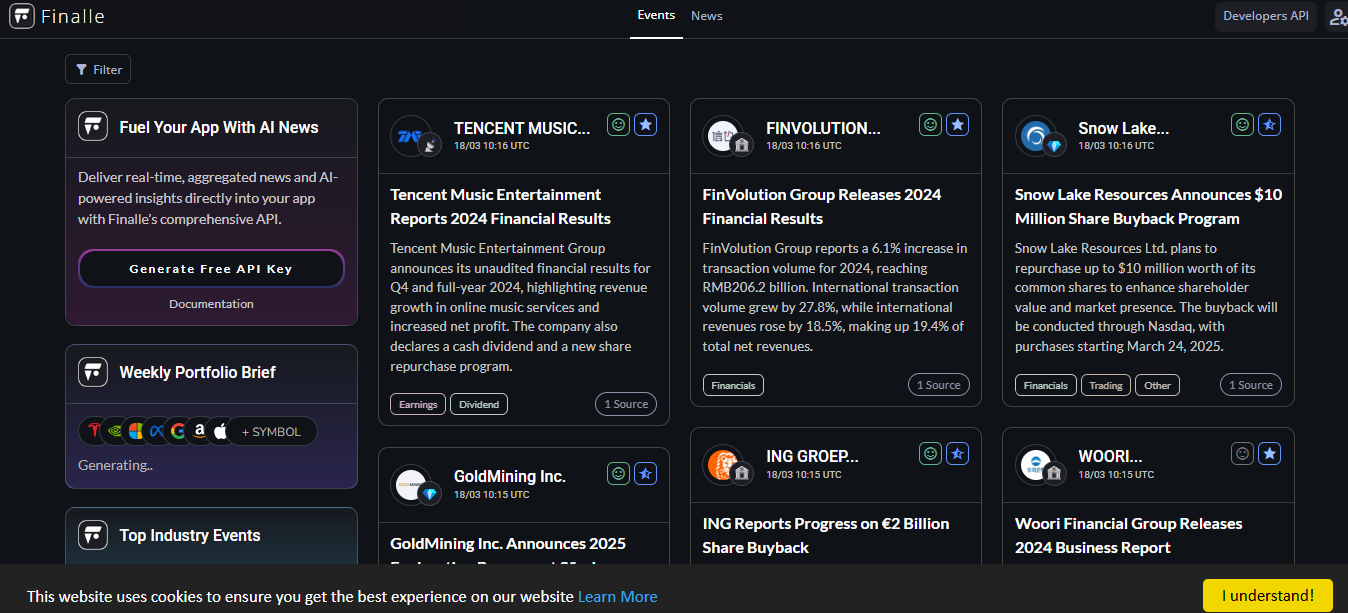Open Tencent Music 2024 Financial Results headline
Image resolution: width=1348 pixels, height=613 pixels.
click(500, 207)
